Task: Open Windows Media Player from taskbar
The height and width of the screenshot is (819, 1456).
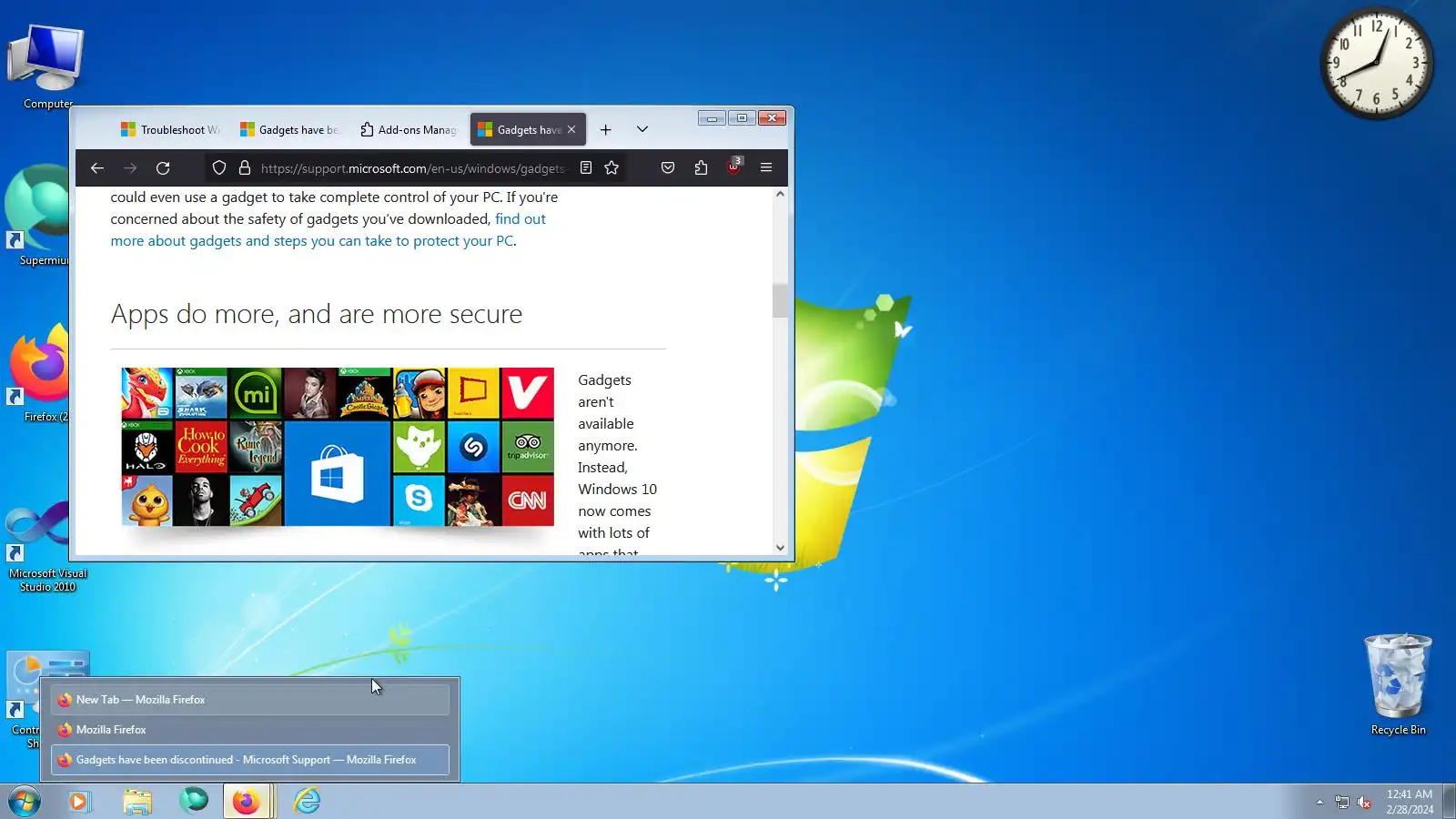Action: [x=80, y=802]
